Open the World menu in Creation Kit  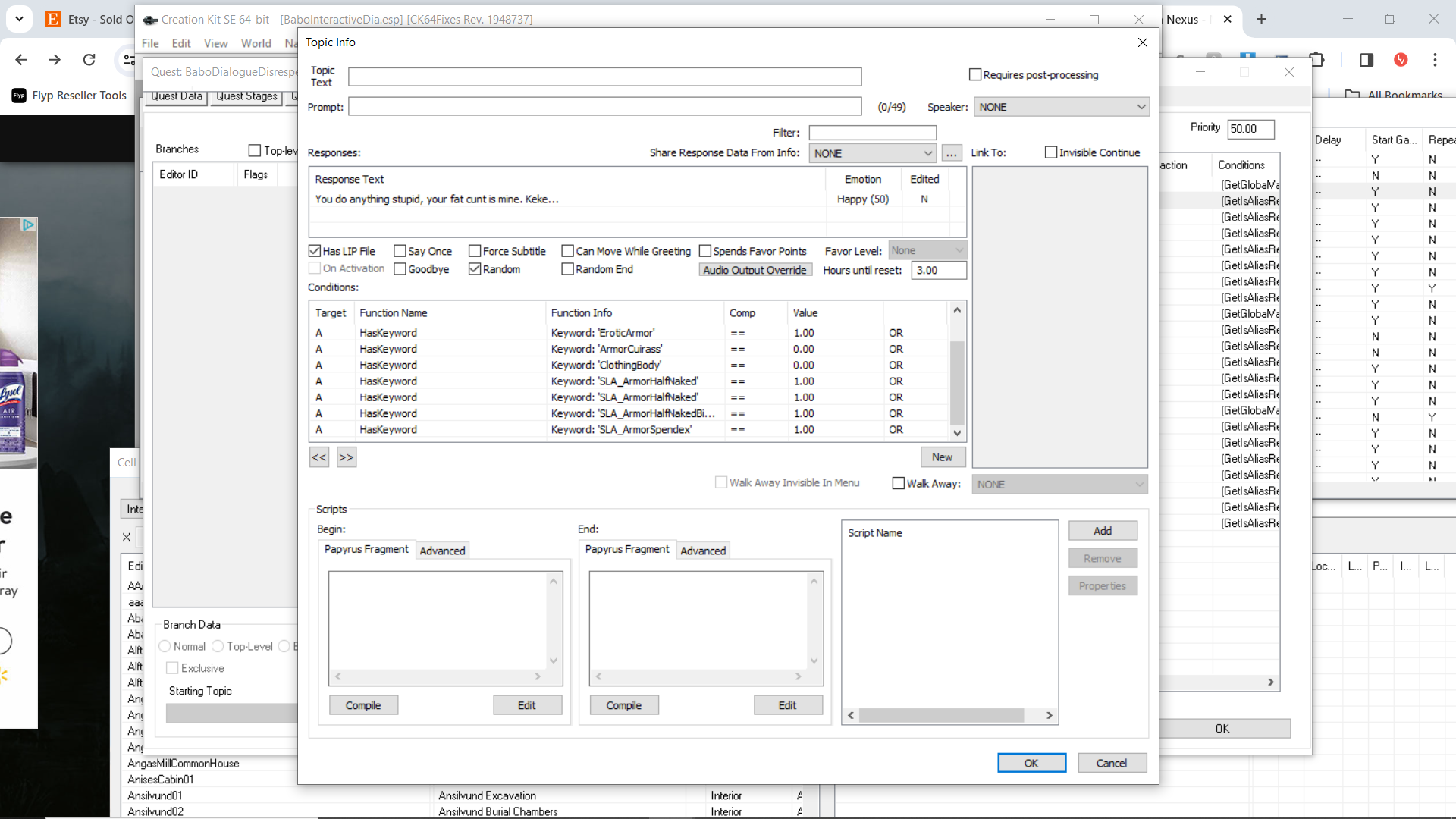point(256,43)
